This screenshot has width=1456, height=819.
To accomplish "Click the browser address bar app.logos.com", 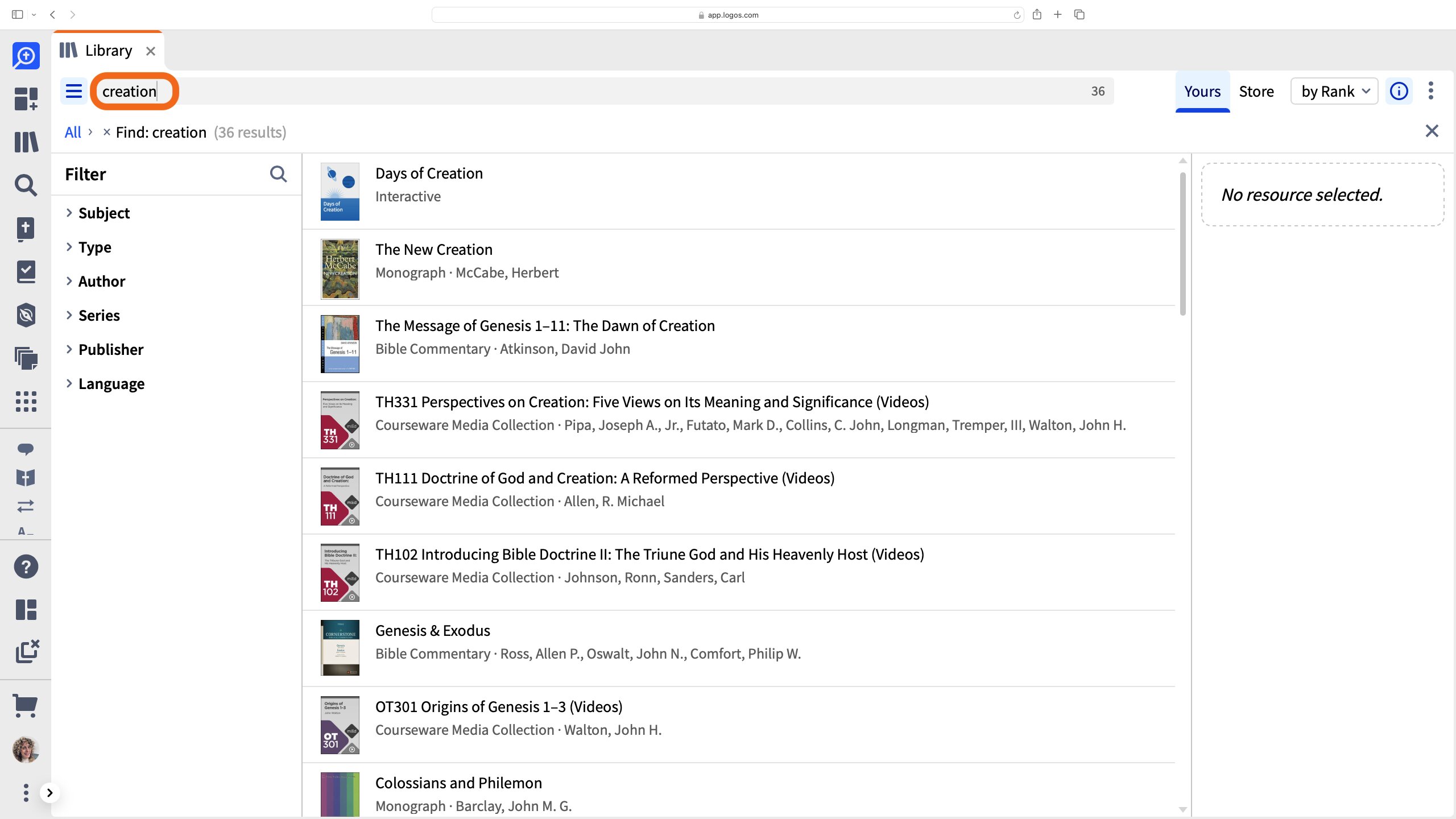I will click(728, 15).
